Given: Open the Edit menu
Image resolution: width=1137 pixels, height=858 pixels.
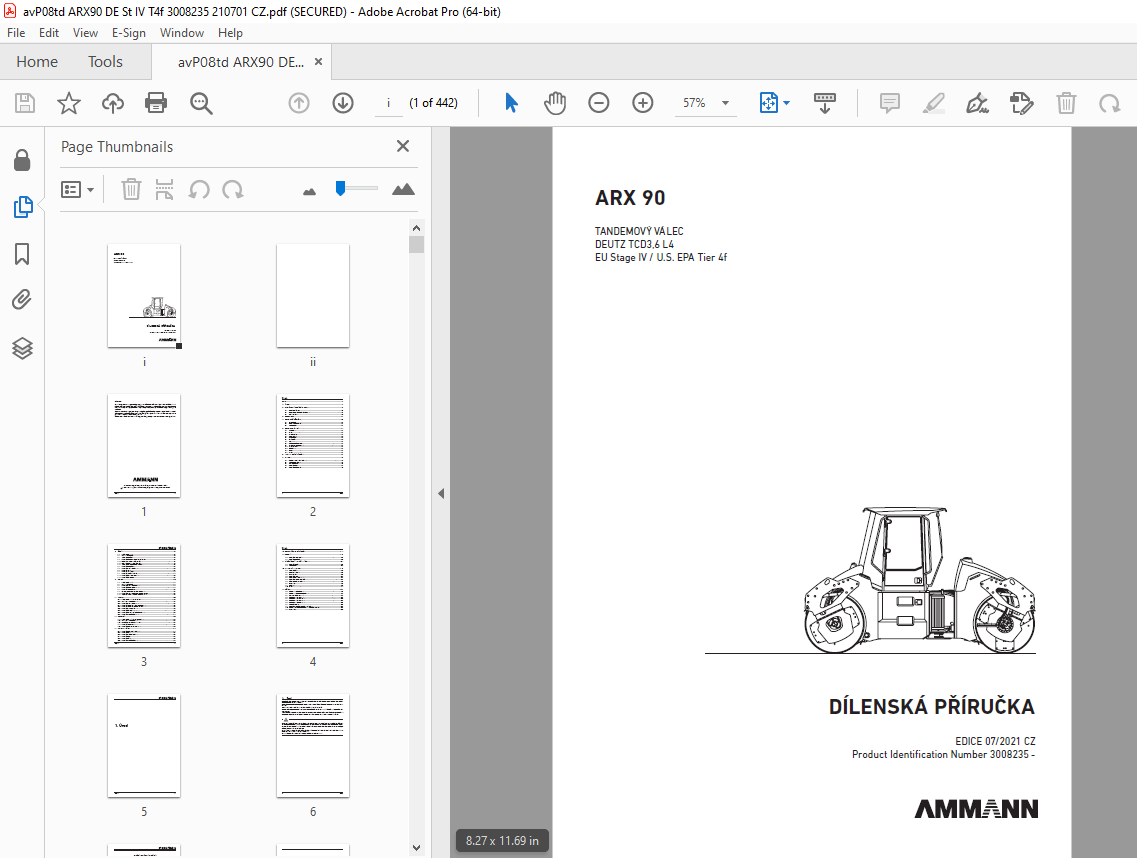Looking at the screenshot, I should tap(49, 33).
